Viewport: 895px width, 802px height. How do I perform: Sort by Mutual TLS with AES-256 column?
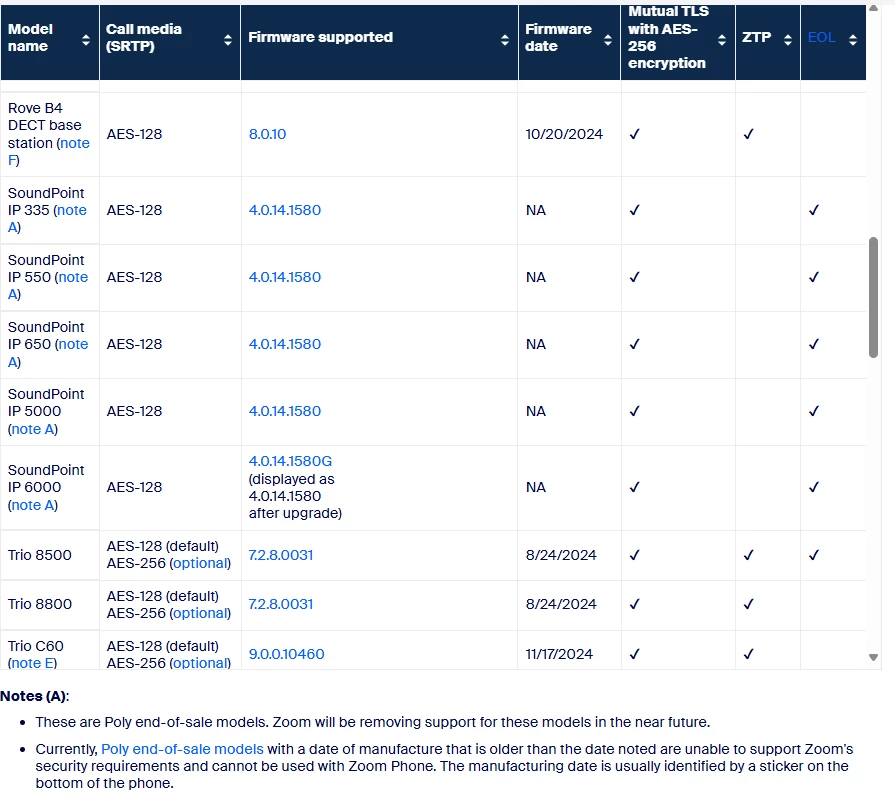(x=722, y=39)
